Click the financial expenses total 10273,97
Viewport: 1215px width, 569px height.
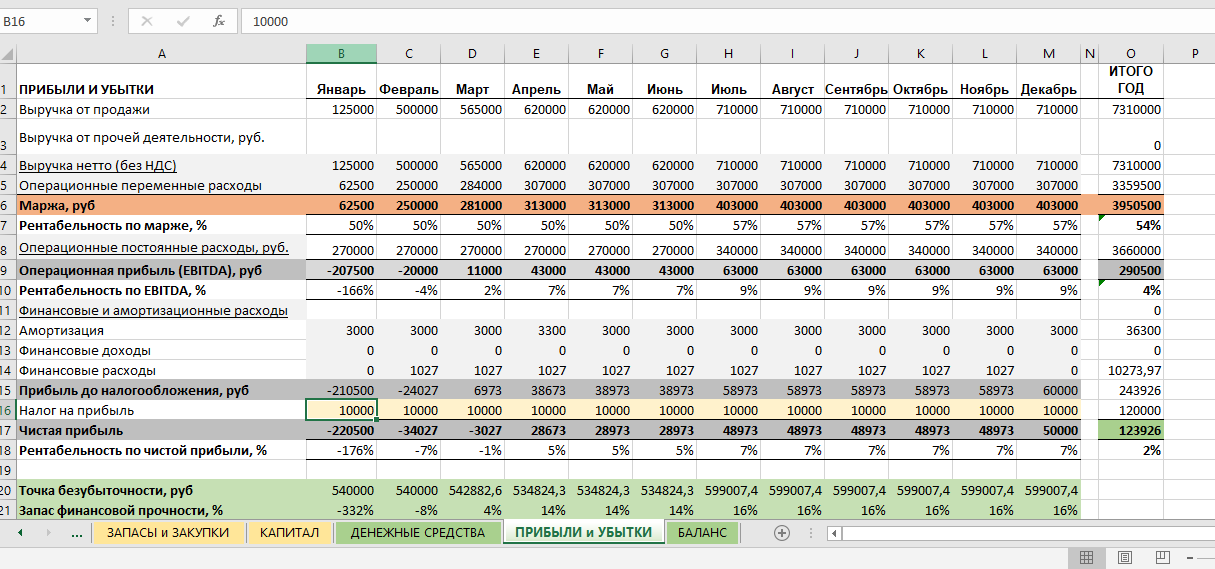(x=1130, y=370)
